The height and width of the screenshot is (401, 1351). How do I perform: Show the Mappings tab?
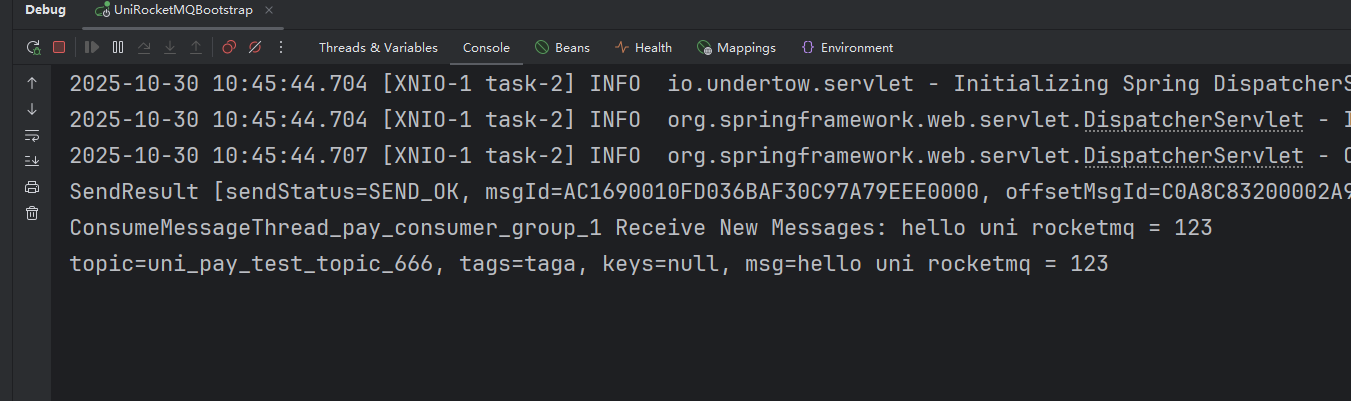[735, 47]
